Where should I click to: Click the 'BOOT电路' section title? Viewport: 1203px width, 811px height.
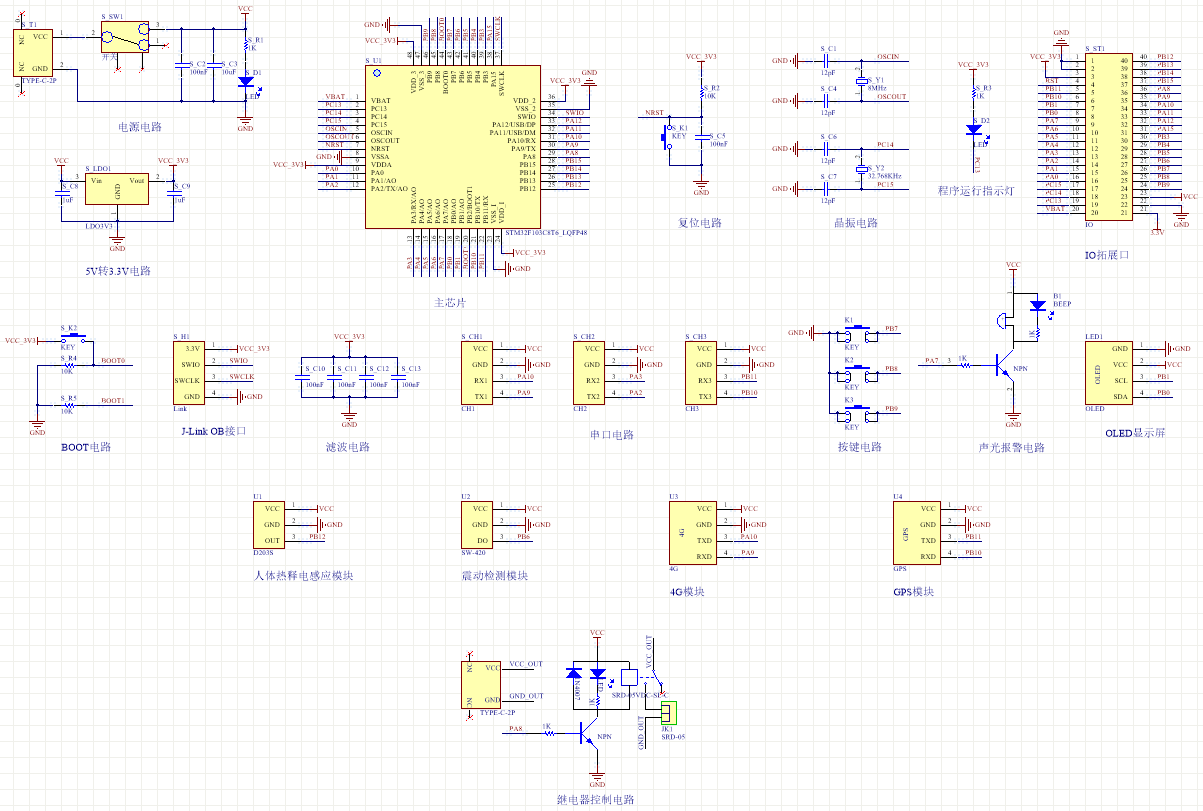pos(86,447)
